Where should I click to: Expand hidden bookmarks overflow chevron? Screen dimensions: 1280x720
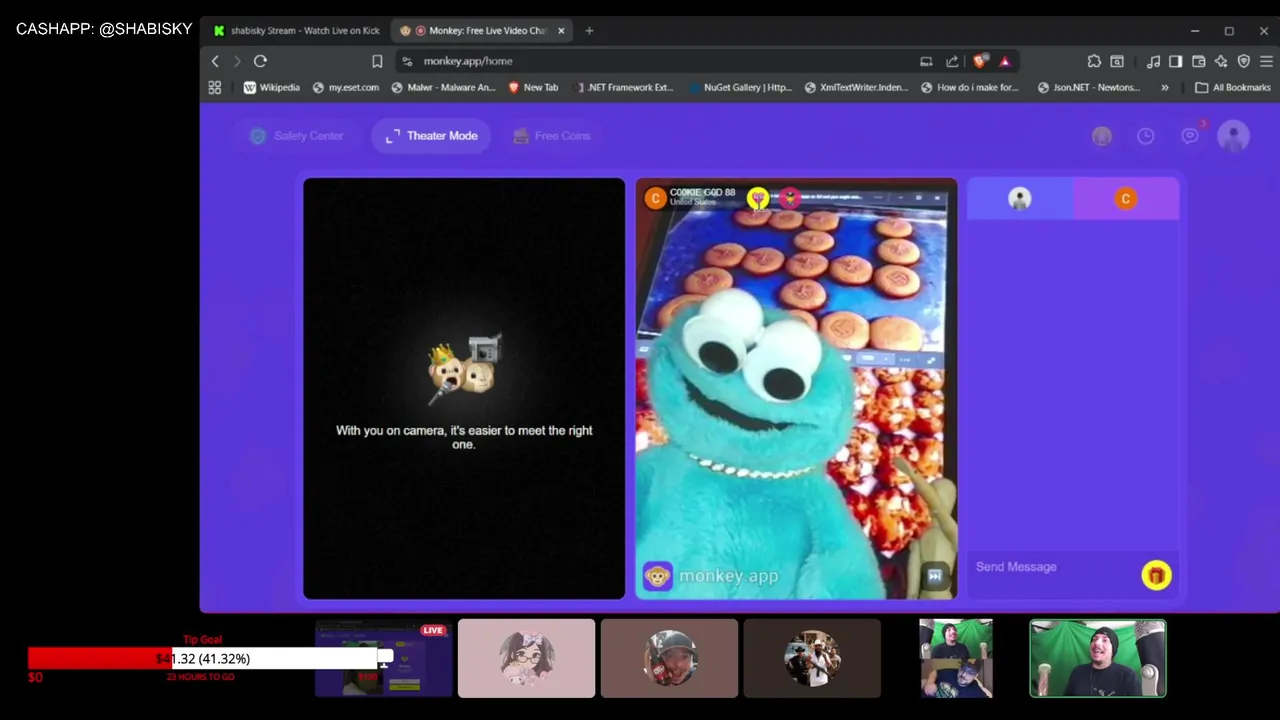coord(1165,88)
